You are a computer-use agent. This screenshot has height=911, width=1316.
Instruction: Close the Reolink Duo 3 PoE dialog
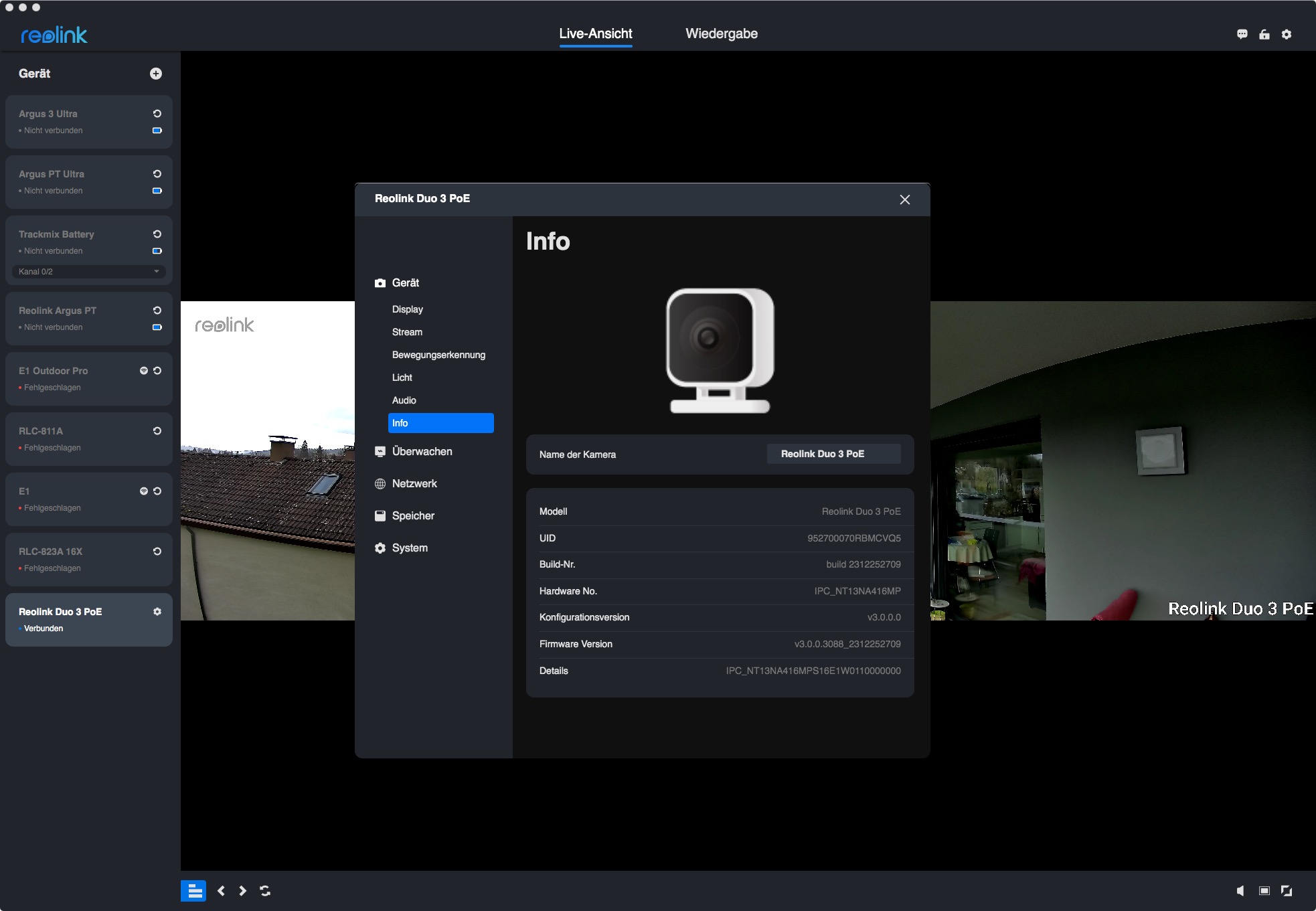905,199
